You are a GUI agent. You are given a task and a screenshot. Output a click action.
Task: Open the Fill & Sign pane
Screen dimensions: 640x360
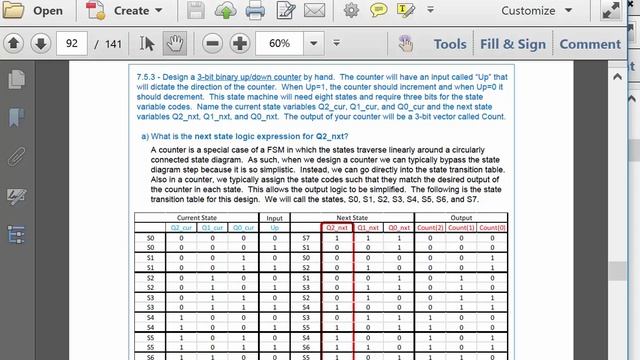[513, 44]
